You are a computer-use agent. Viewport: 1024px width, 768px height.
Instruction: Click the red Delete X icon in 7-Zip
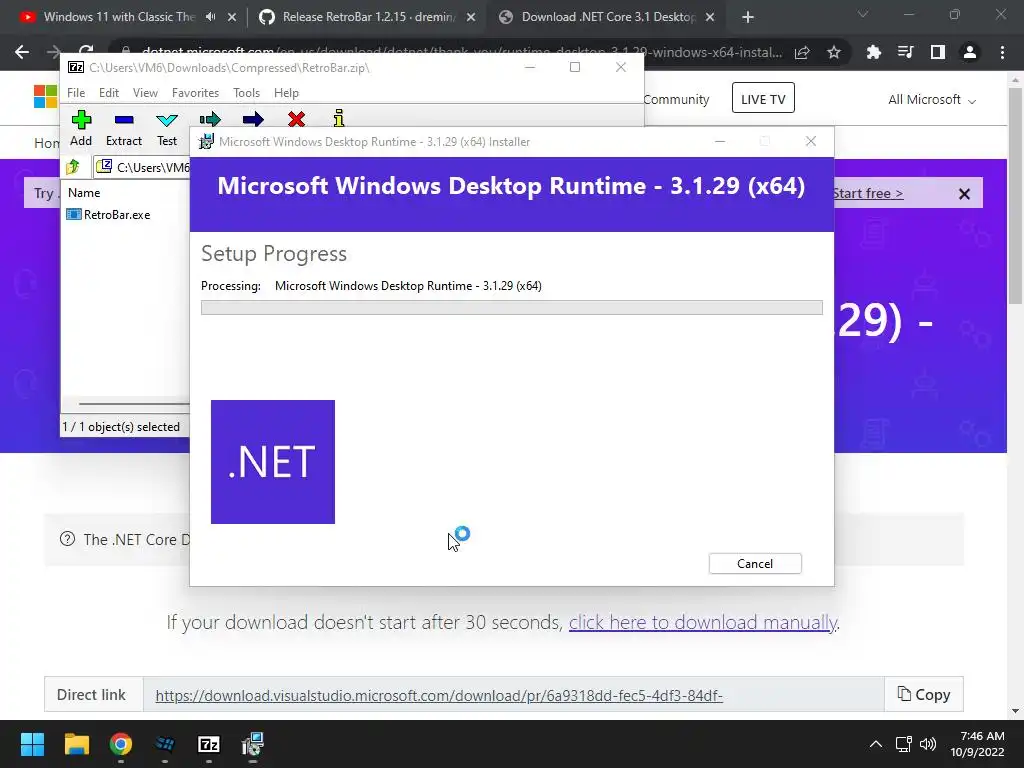pos(296,120)
